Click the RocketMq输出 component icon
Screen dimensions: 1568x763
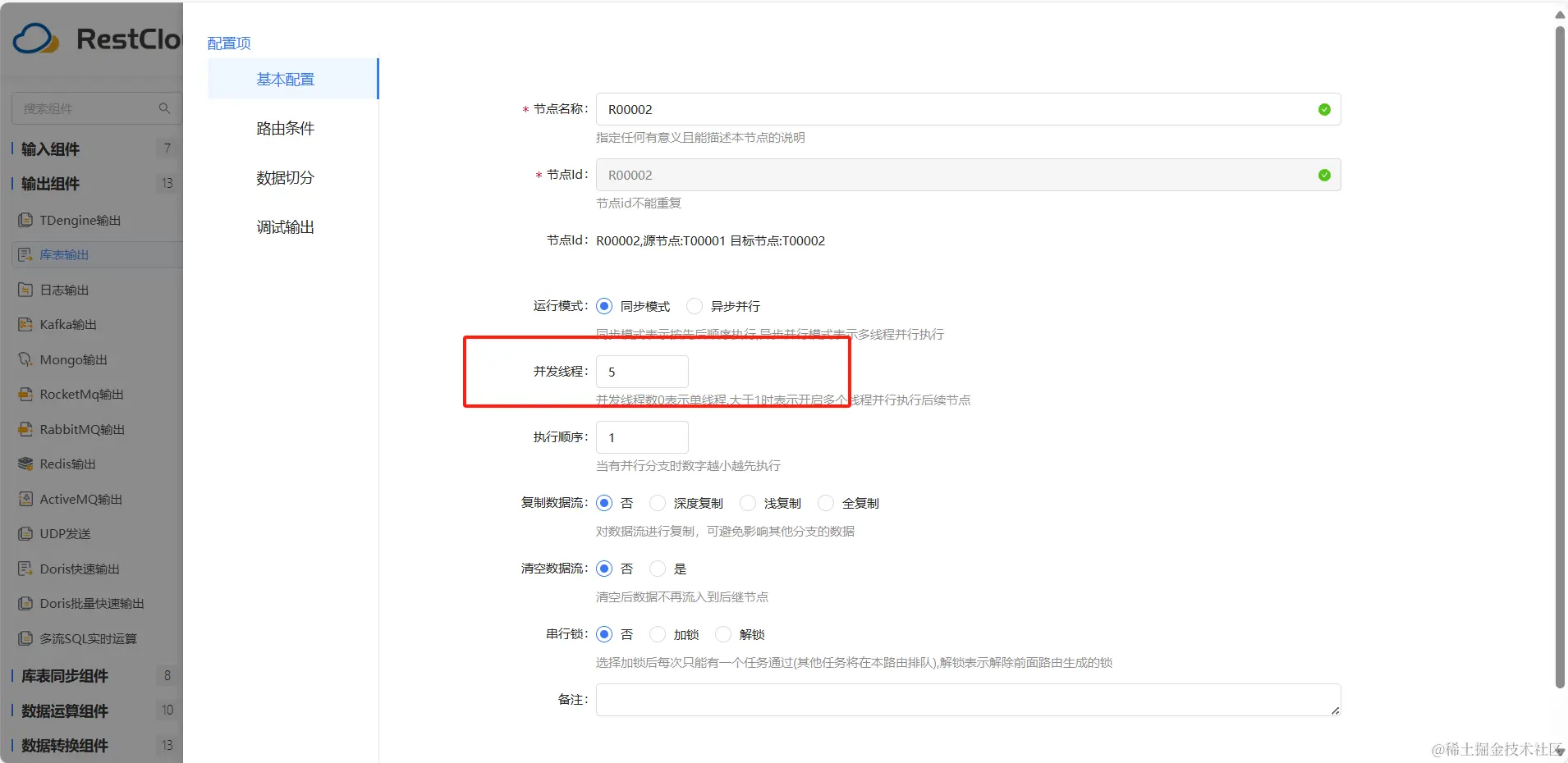point(25,394)
